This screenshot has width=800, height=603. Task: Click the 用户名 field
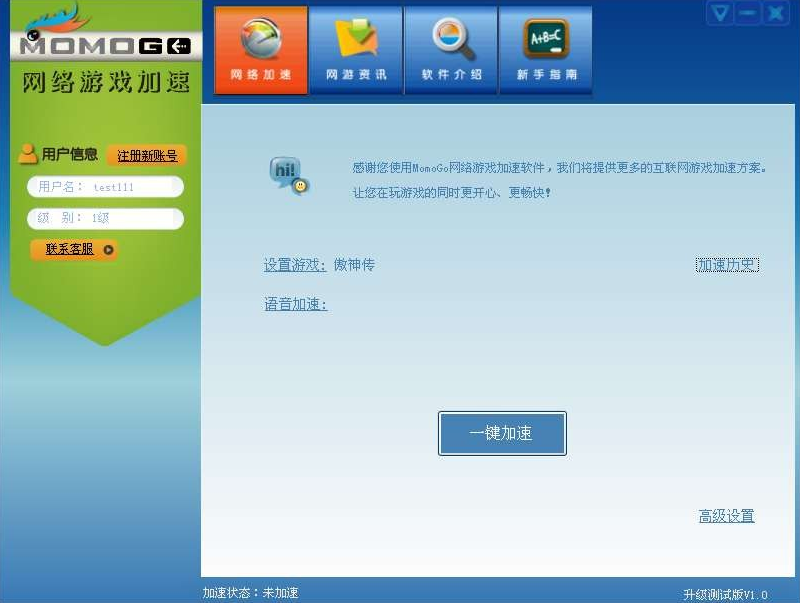pos(105,187)
